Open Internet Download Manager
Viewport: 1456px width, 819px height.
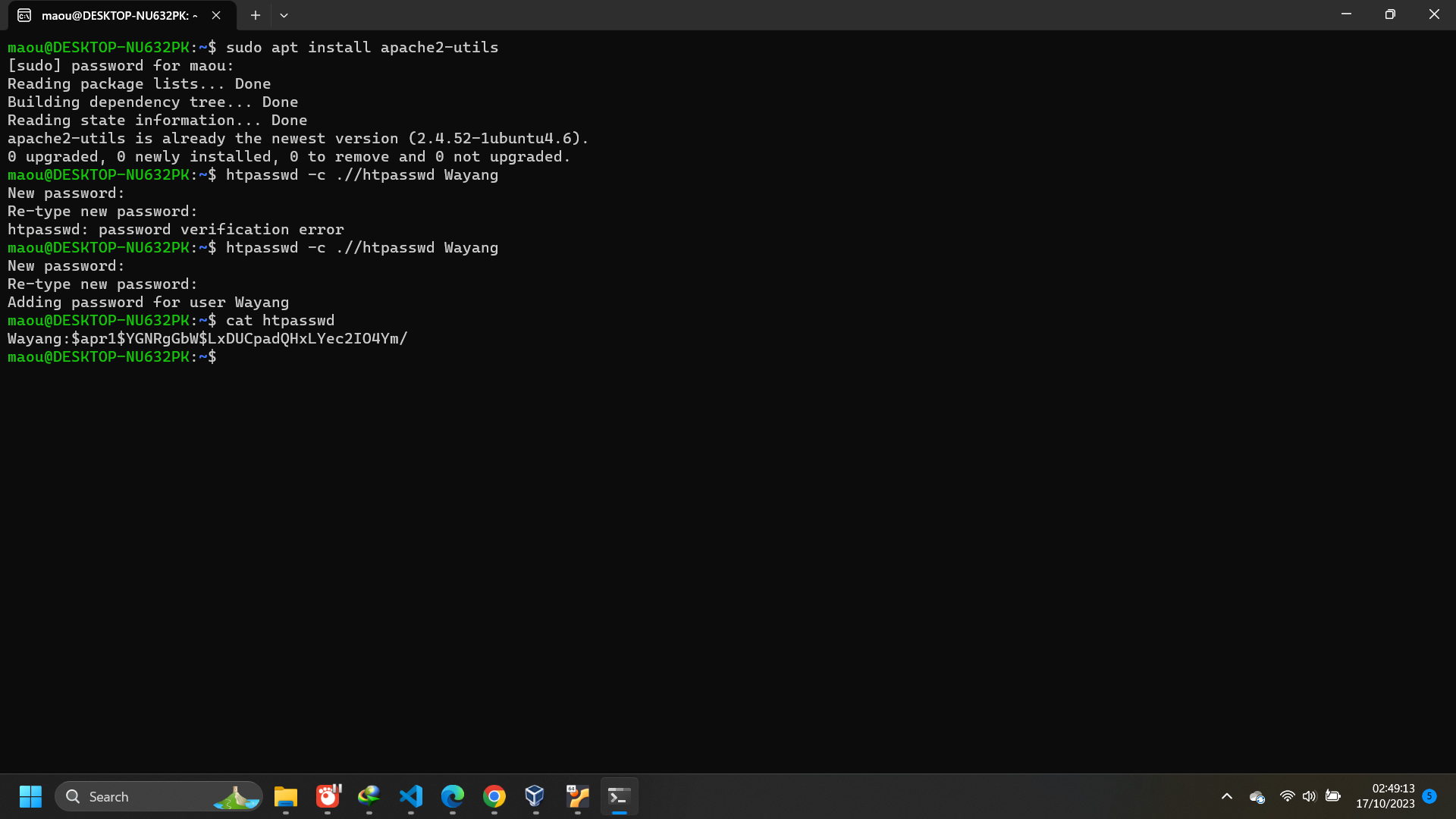pyautogui.click(x=369, y=797)
